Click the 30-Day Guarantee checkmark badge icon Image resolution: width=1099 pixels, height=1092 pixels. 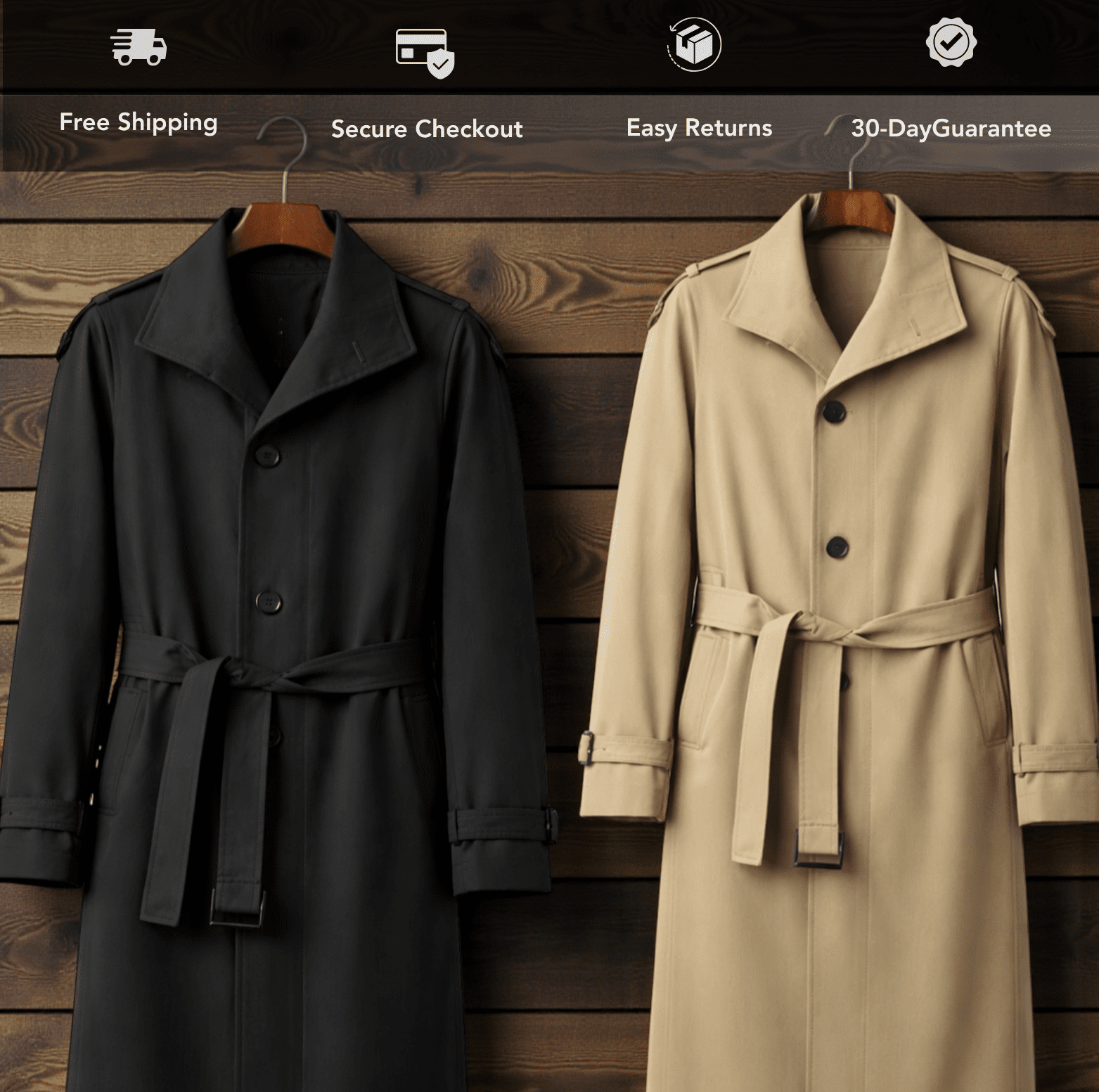(951, 43)
